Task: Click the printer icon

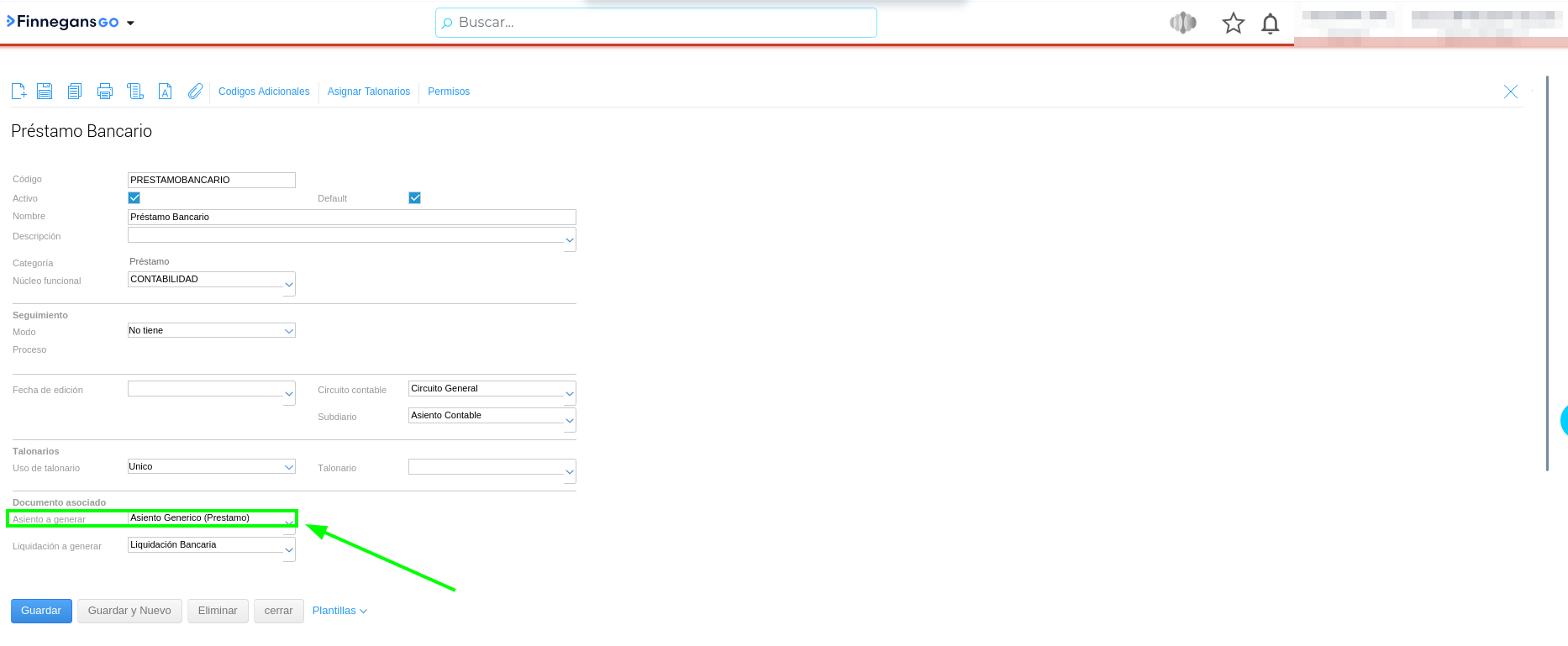Action: pyautogui.click(x=105, y=92)
